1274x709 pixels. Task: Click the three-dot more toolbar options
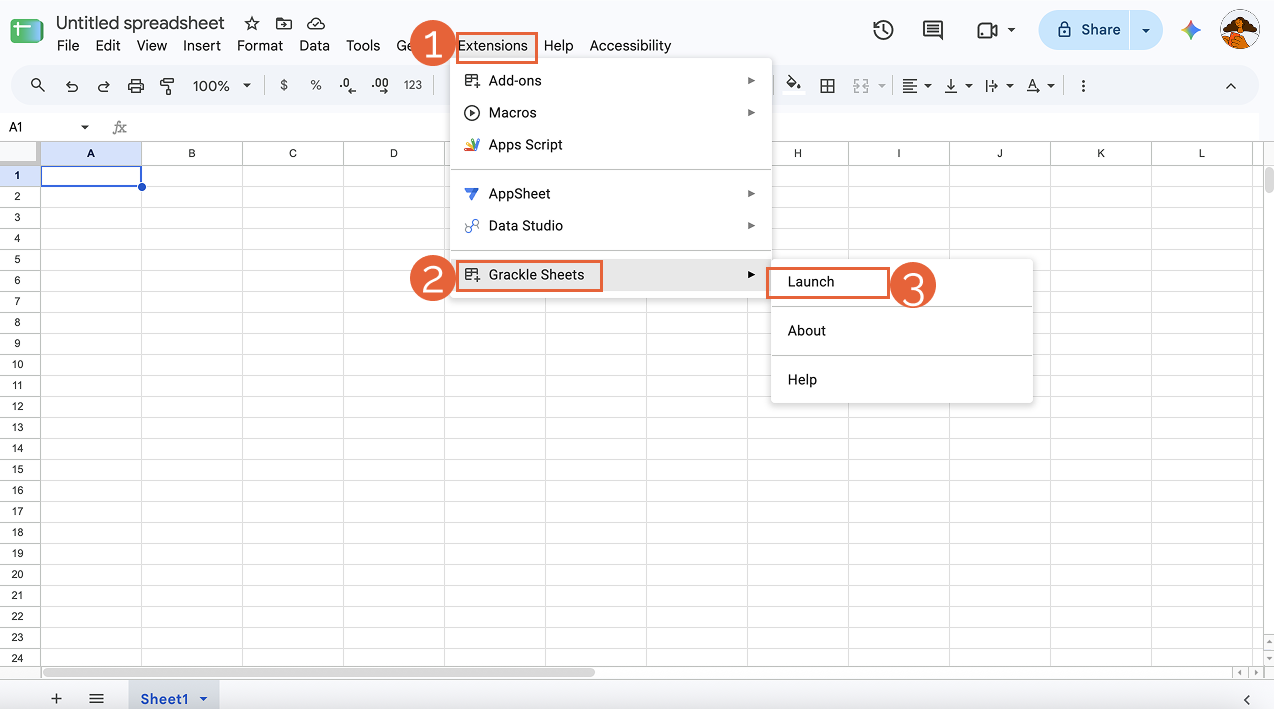[x=1083, y=86]
